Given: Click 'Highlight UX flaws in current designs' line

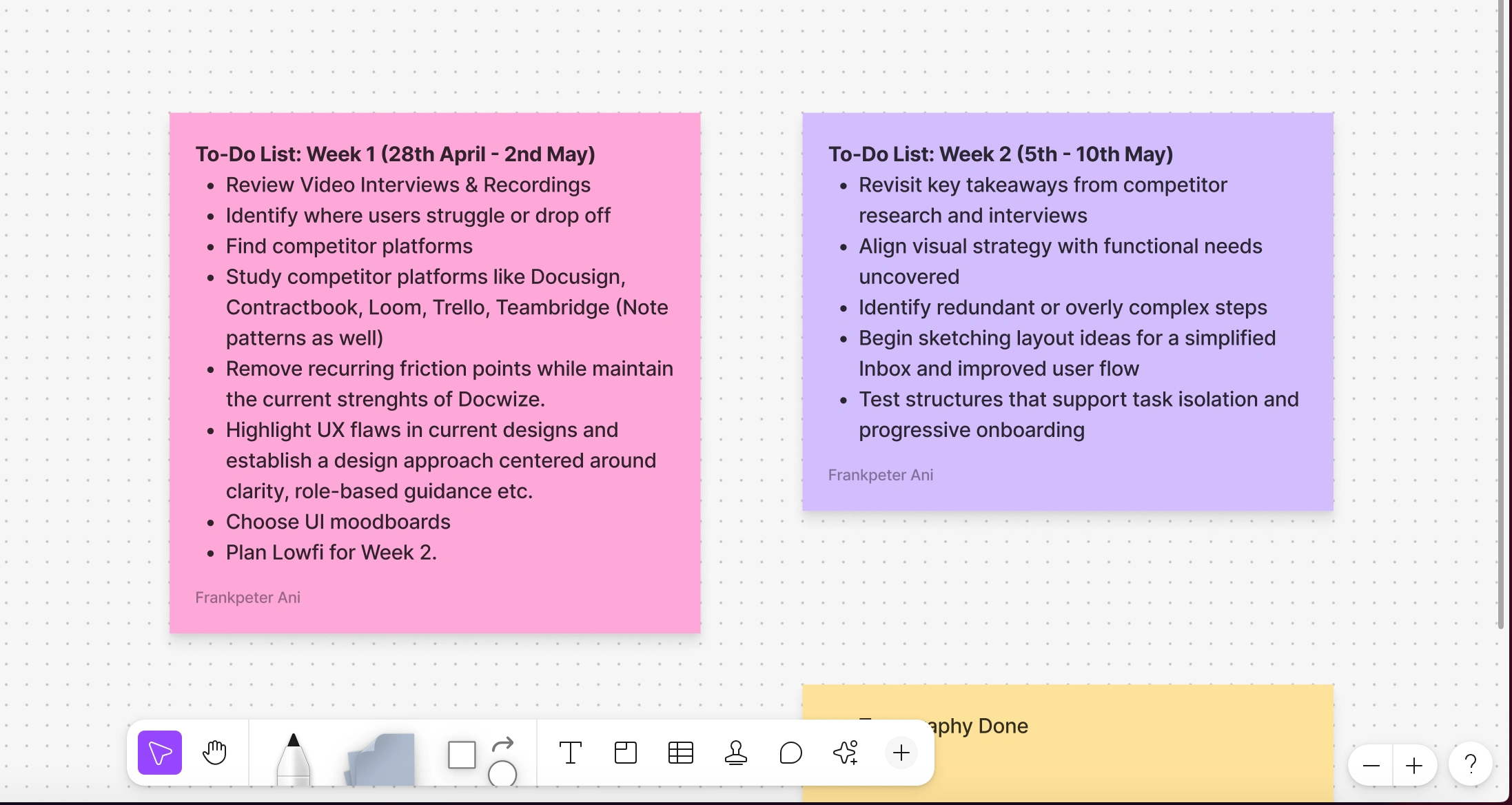Looking at the screenshot, I should click(422, 429).
